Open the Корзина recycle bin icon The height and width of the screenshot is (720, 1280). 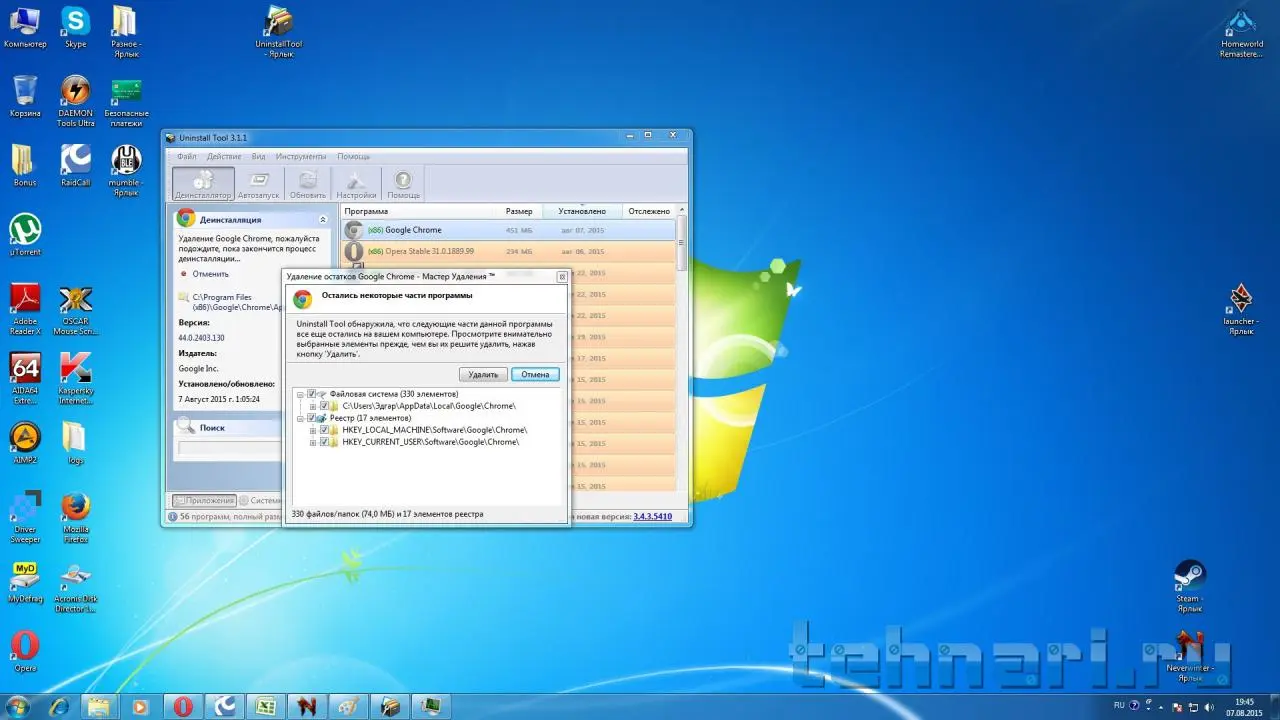pyautogui.click(x=25, y=97)
